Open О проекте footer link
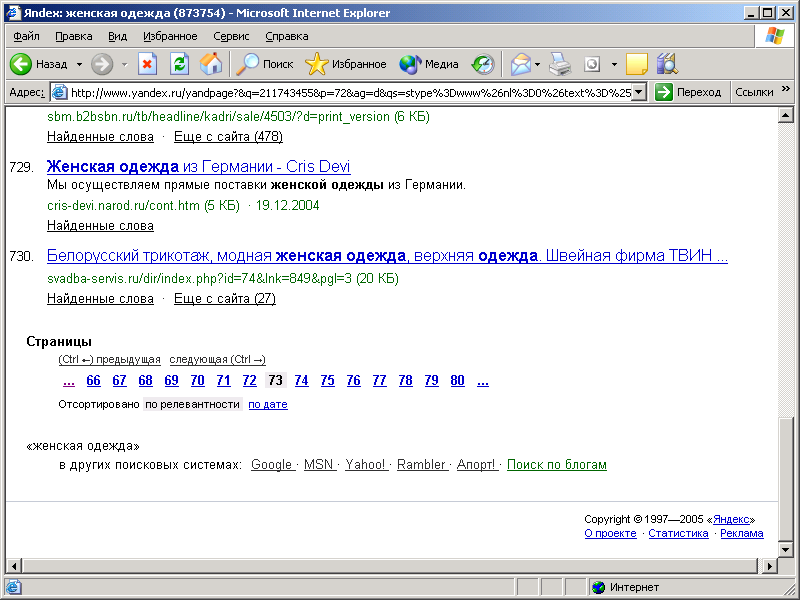 pyautogui.click(x=610, y=534)
